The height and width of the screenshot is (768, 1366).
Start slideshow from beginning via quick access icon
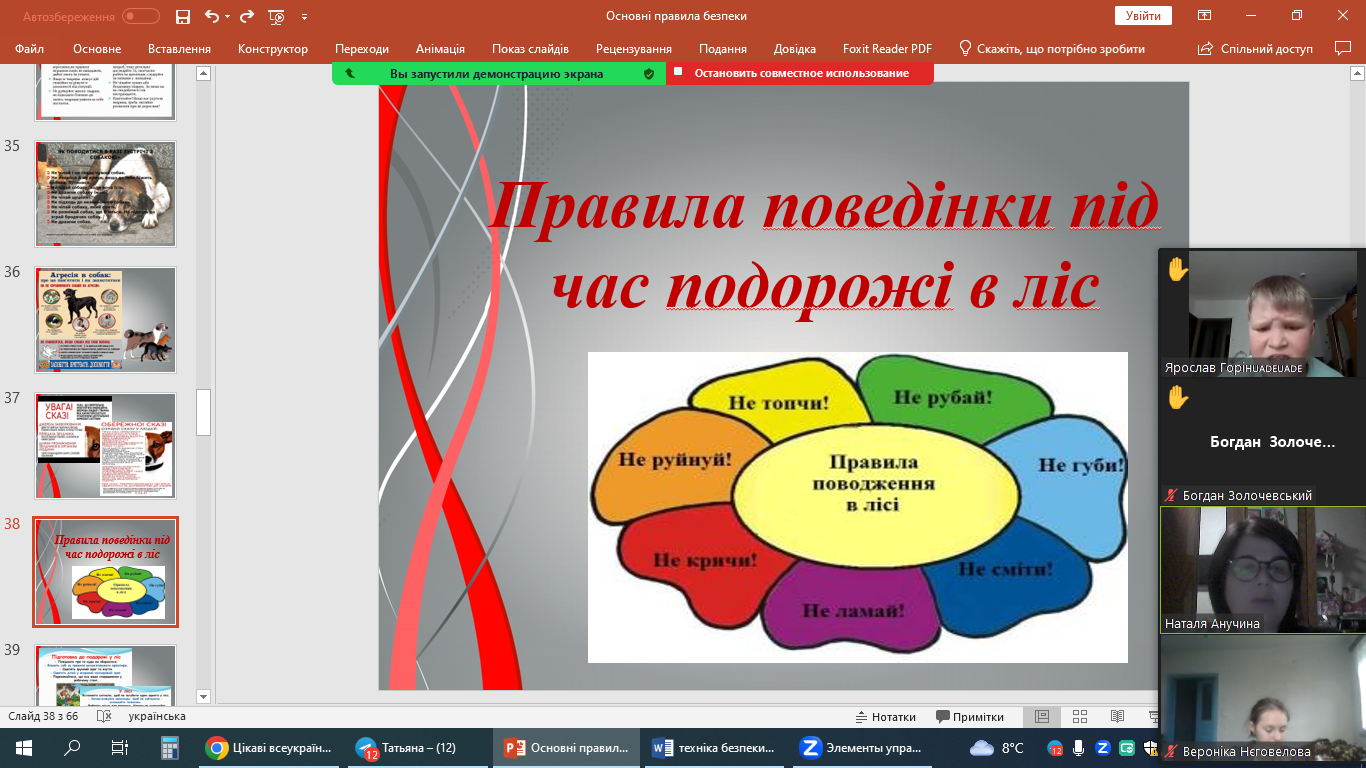click(x=277, y=16)
